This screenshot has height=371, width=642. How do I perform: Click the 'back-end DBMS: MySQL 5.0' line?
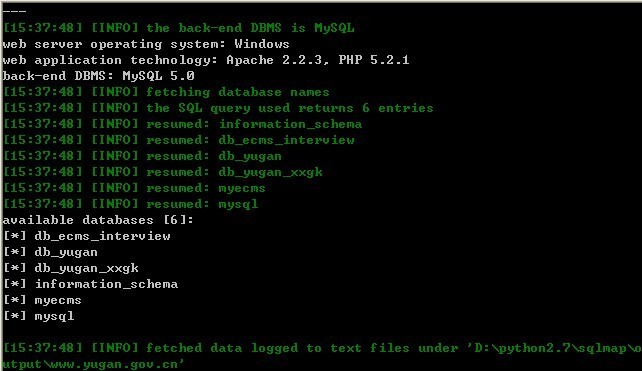(98, 76)
